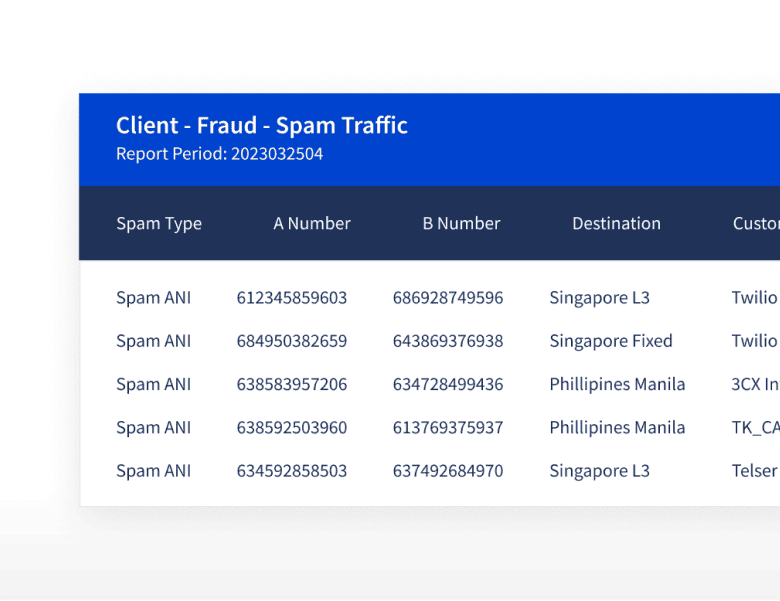This screenshot has width=780, height=601.
Task: Click Spam ANI in the 684950382659 row
Action: click(x=153, y=341)
